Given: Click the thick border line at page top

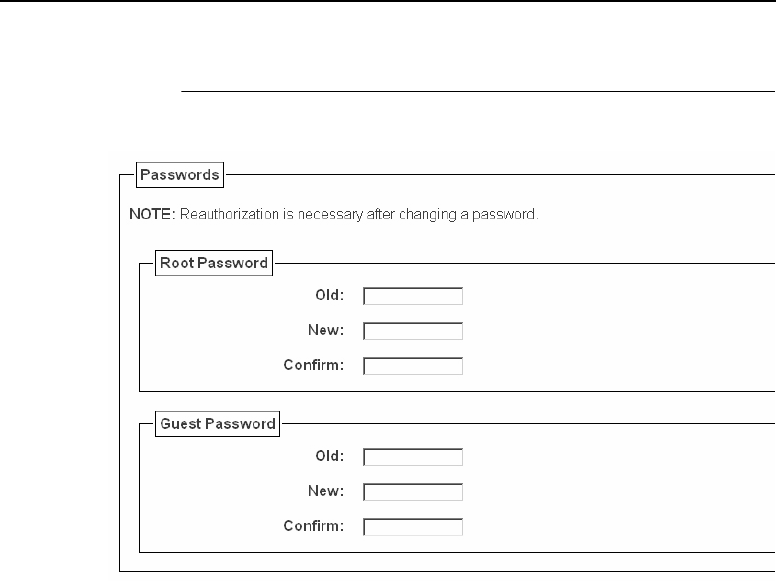Looking at the screenshot, I should (388, 1).
